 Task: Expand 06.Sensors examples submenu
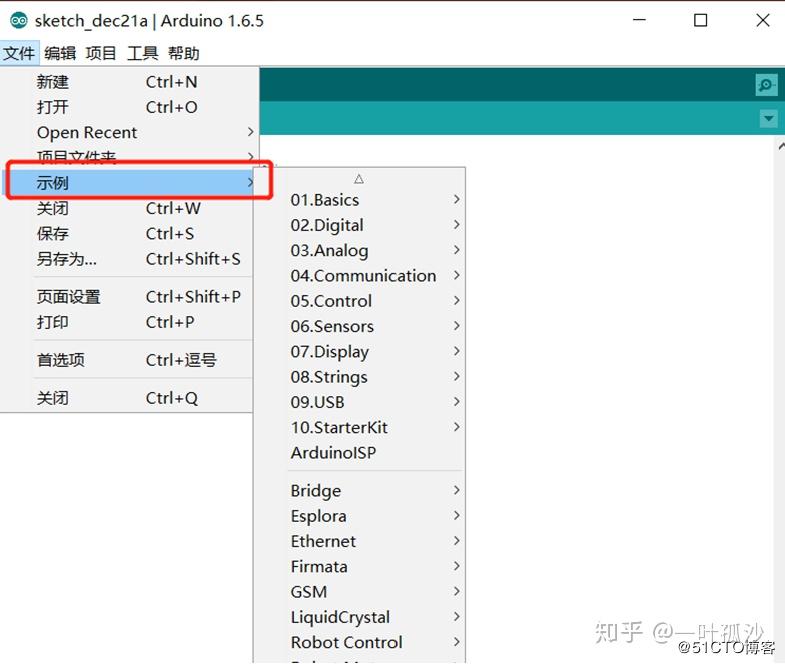360,326
